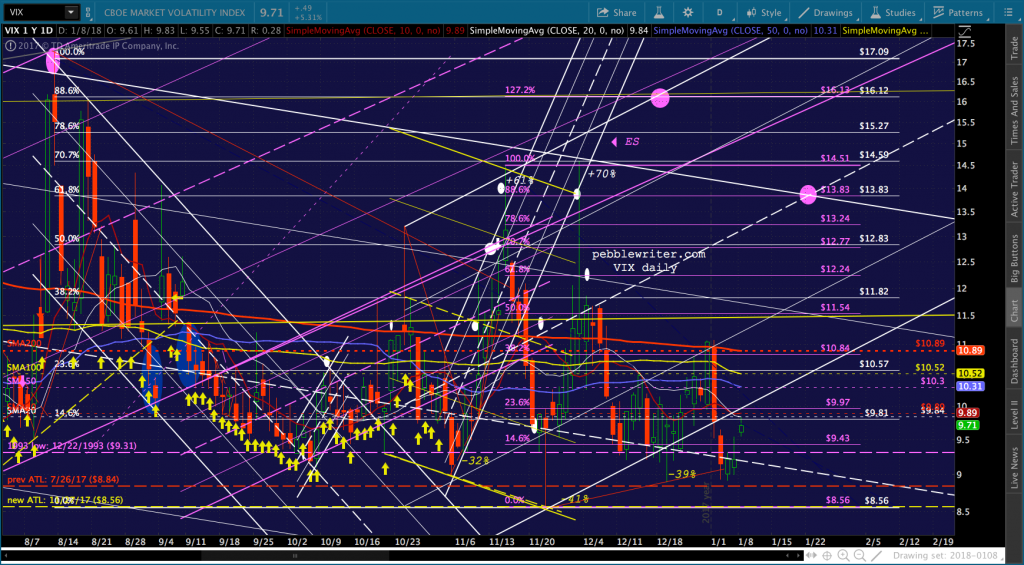Click scroll left arrow on time scrollbar
1024x565 pixels.
click(x=5, y=556)
